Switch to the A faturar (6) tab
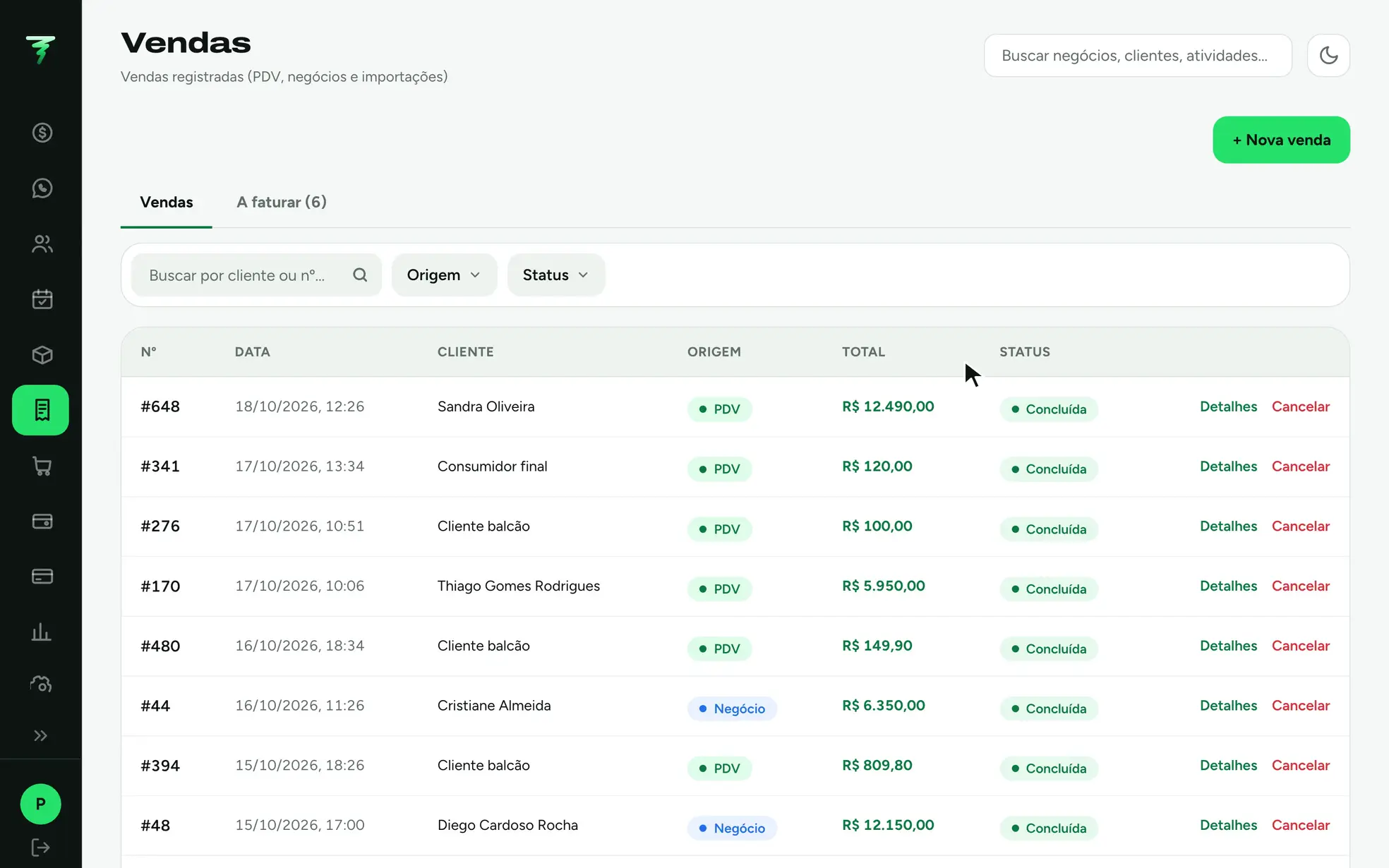Screen dimensions: 1389x868 point(282,203)
